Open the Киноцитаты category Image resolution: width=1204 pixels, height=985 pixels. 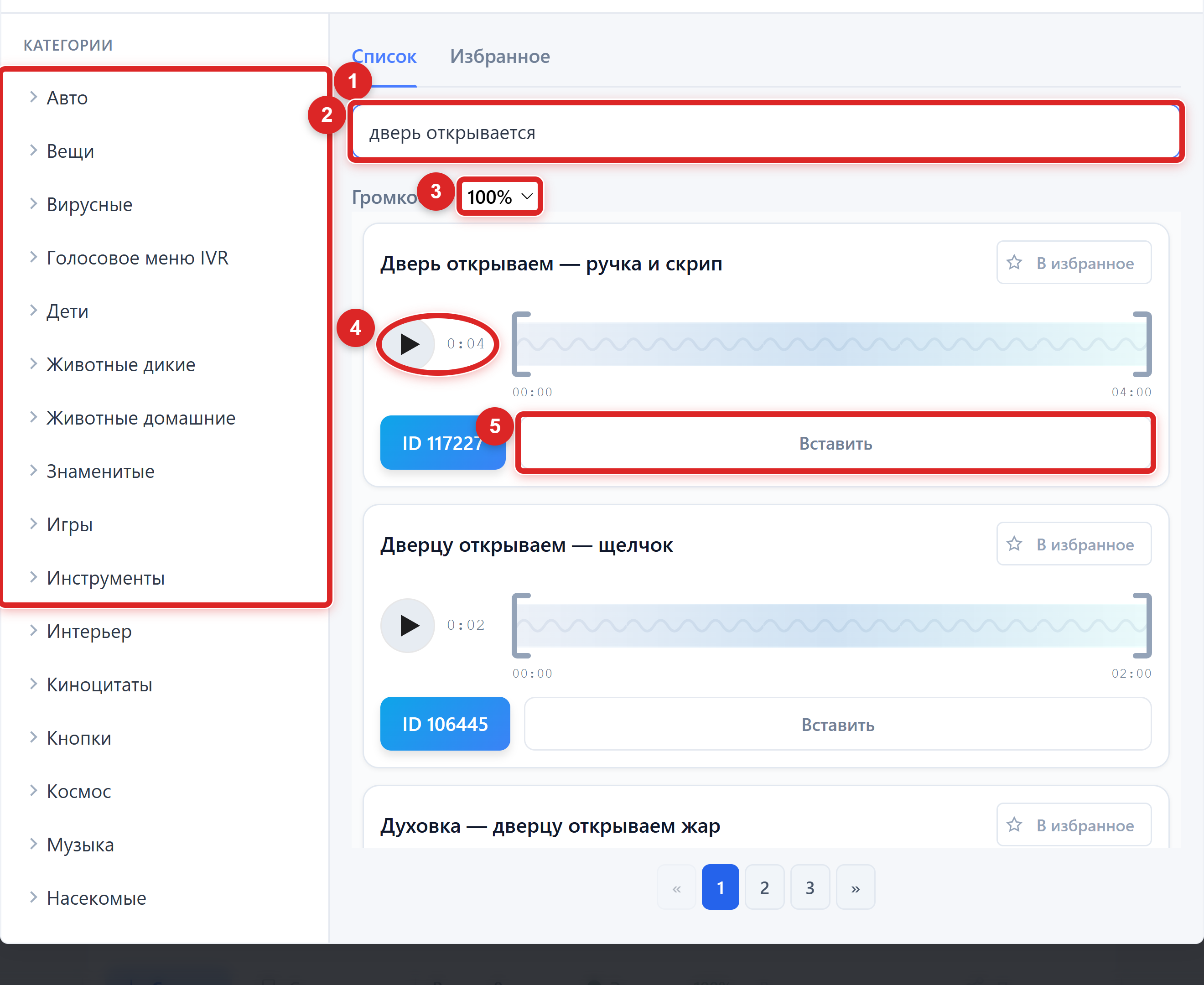pyautogui.click(x=99, y=684)
